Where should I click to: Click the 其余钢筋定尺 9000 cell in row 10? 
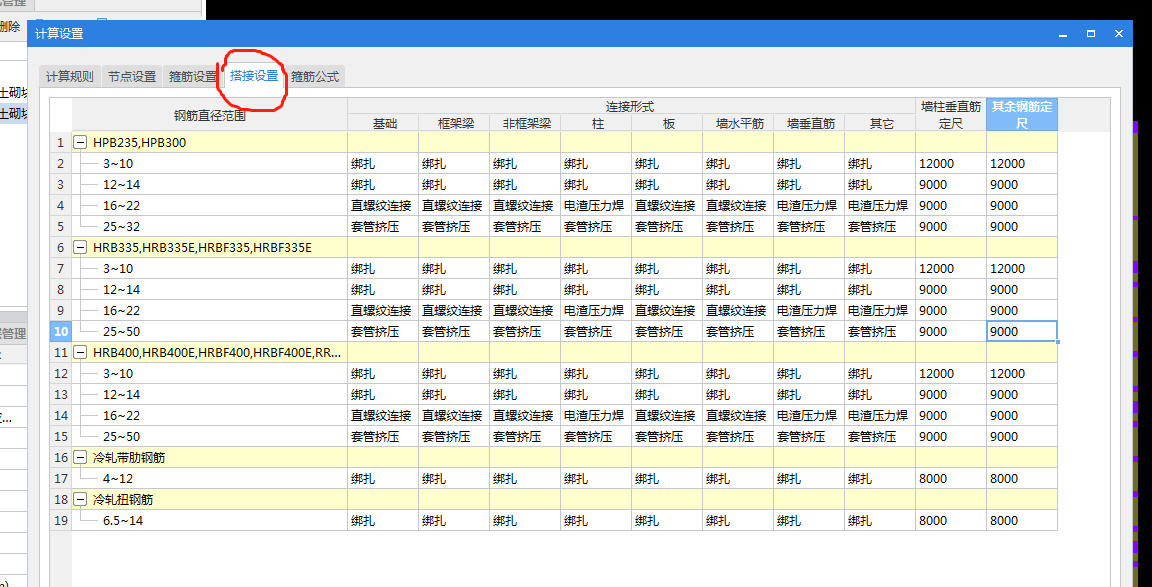(1022, 331)
